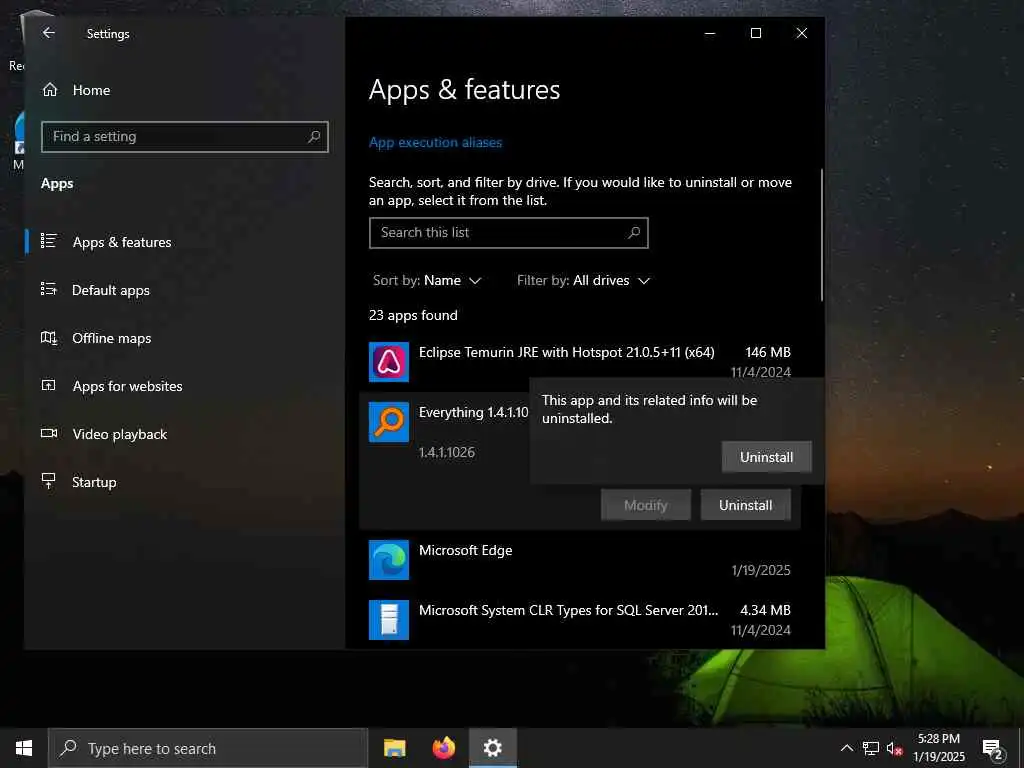The height and width of the screenshot is (768, 1024).
Task: Select Microsoft System CLR Types entry
Action: 580,620
